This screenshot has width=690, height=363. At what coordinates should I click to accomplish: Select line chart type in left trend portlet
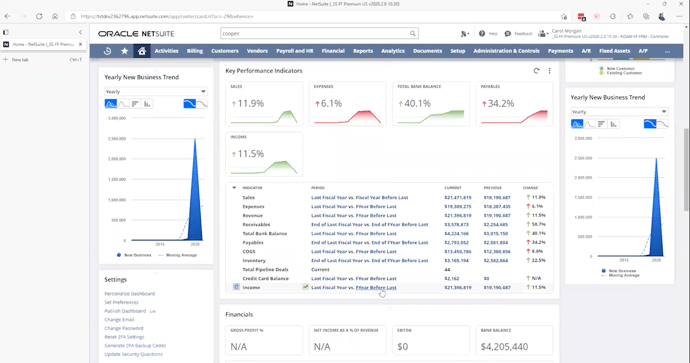coord(123,104)
